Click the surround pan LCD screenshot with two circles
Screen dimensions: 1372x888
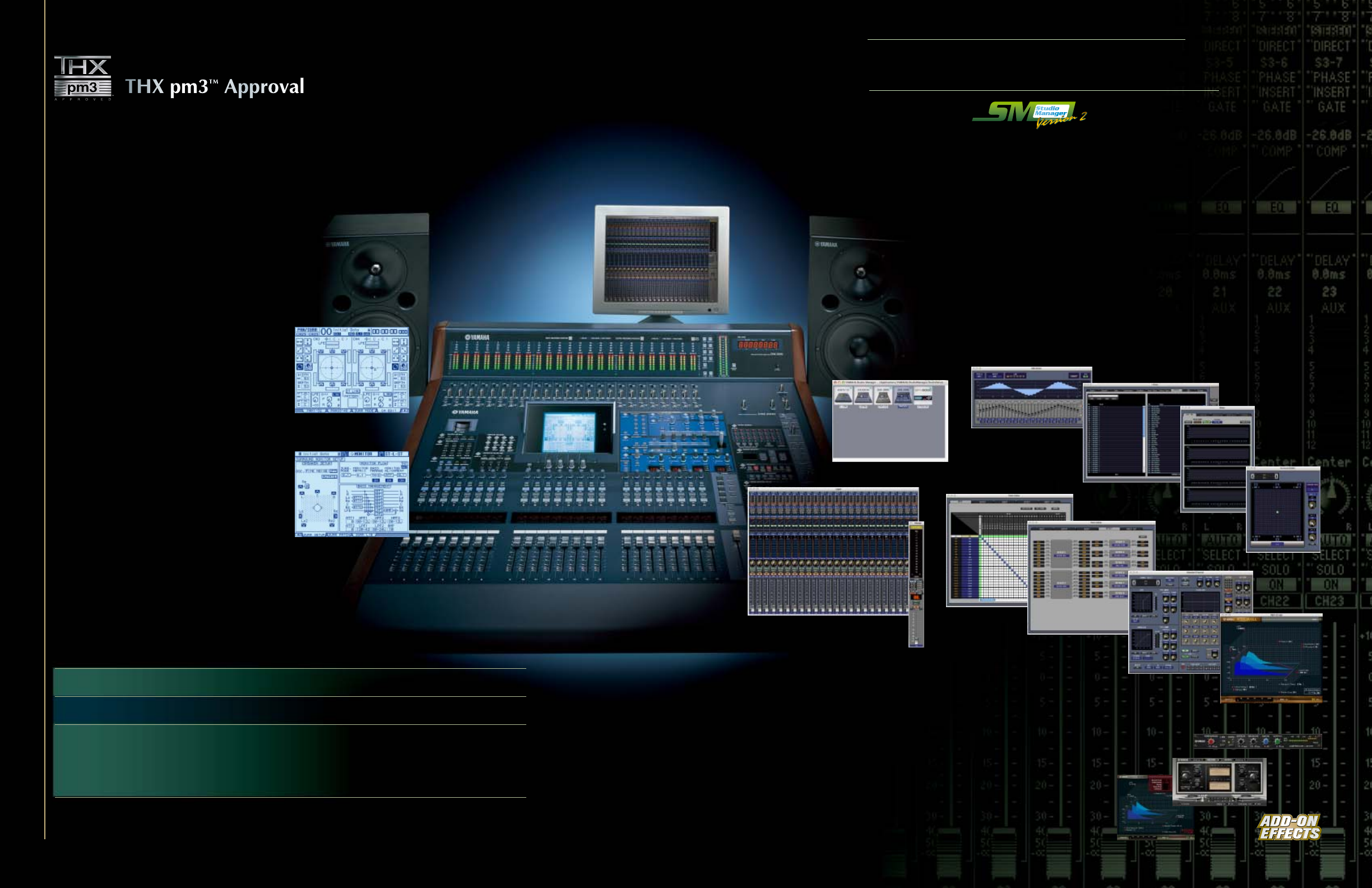pos(351,369)
